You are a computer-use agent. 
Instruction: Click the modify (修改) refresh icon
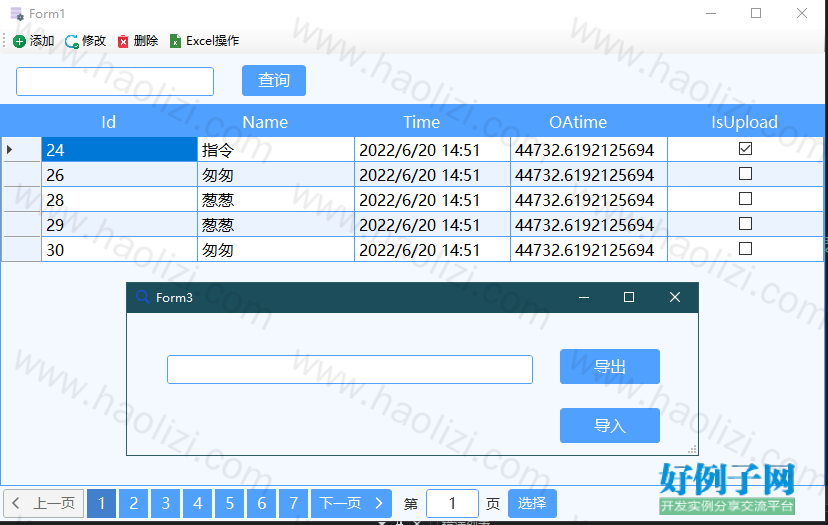71,41
